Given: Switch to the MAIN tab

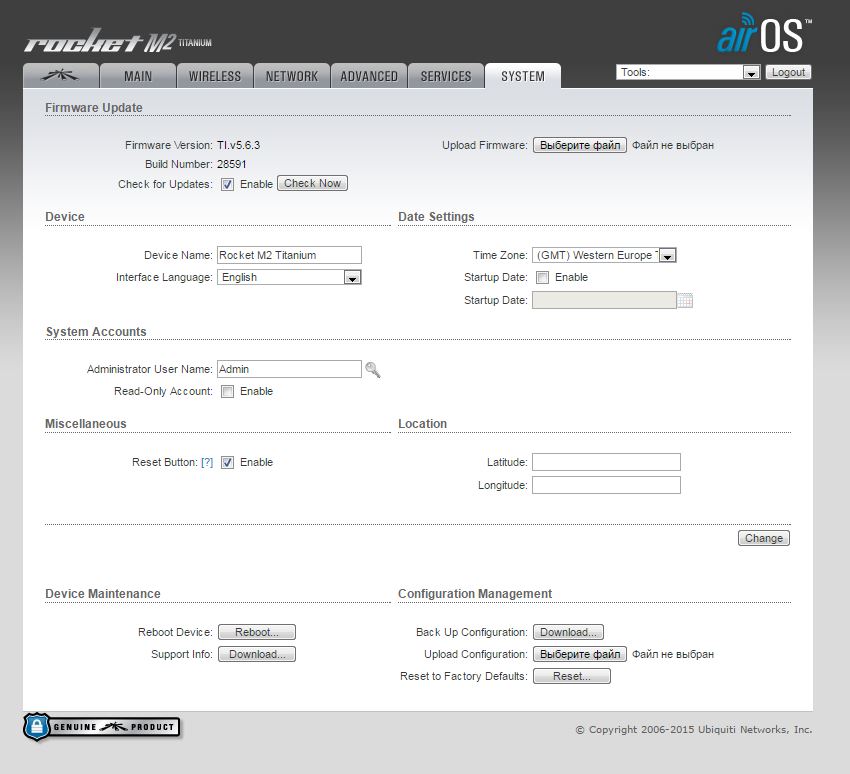Looking at the screenshot, I should coord(138,76).
